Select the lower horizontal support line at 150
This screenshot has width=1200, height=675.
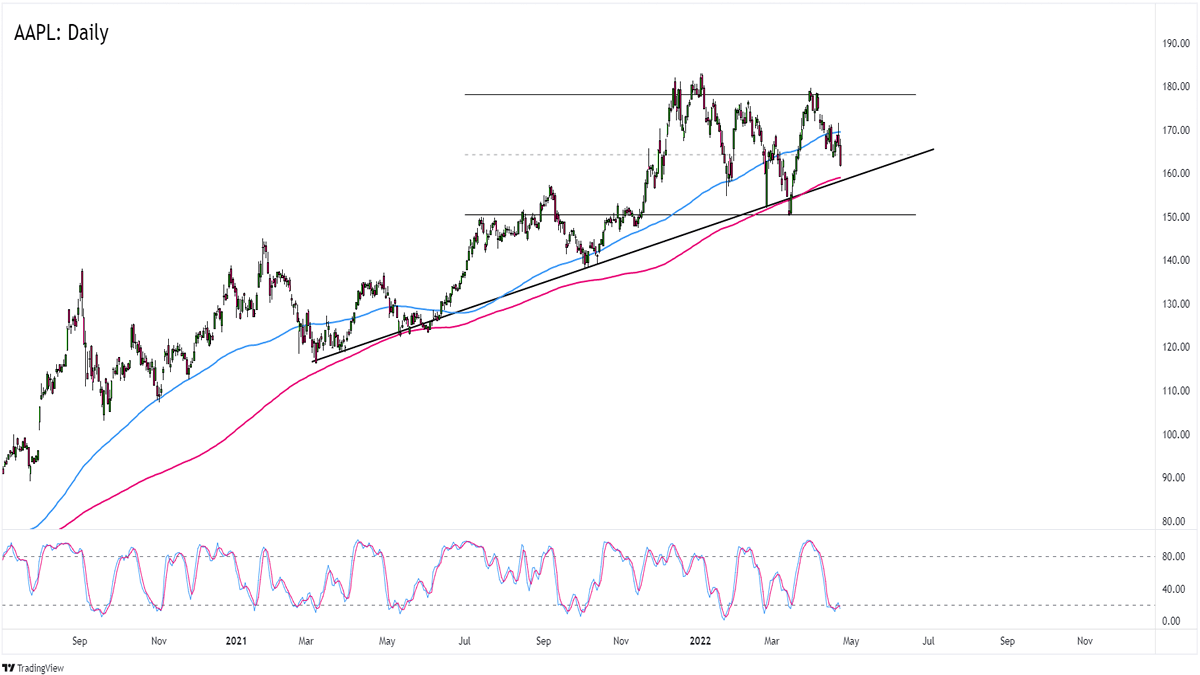pyautogui.click(x=689, y=214)
